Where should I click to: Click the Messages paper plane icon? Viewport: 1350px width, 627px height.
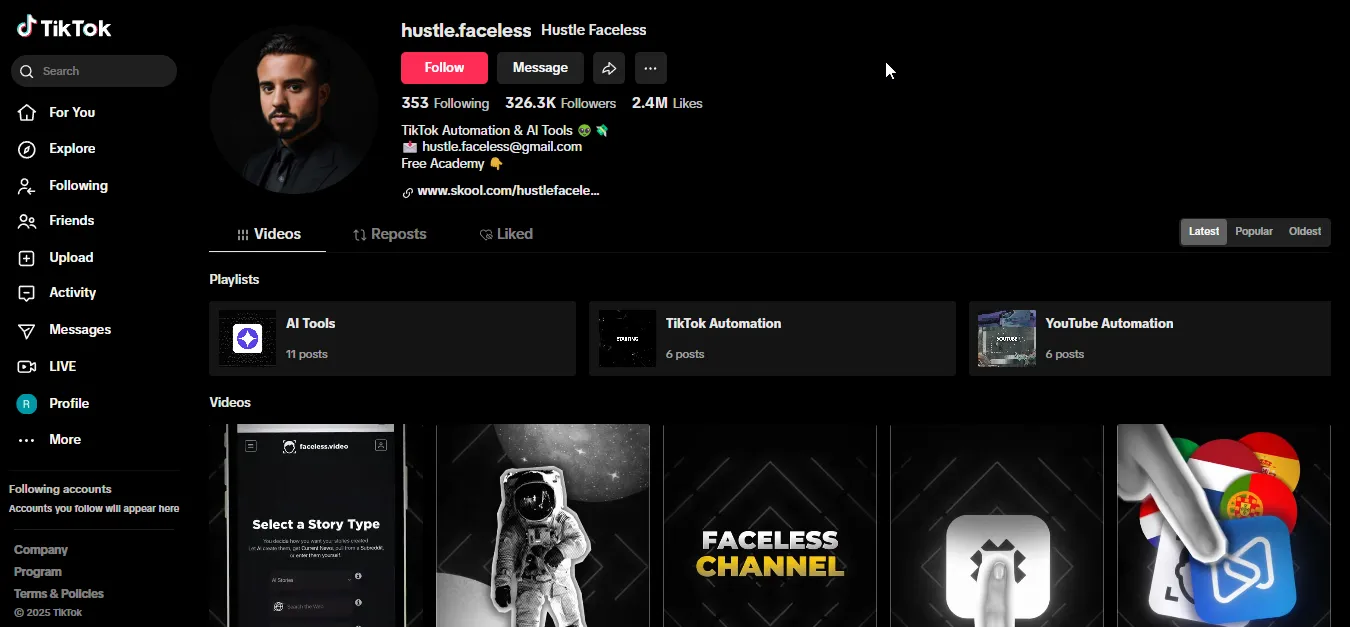pos(27,330)
